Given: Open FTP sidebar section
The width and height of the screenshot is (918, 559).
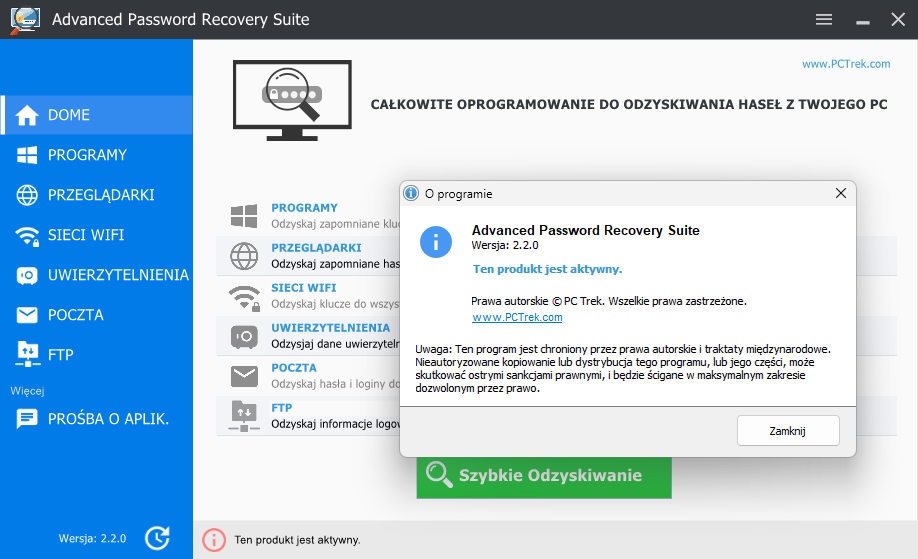Looking at the screenshot, I should pos(97,355).
